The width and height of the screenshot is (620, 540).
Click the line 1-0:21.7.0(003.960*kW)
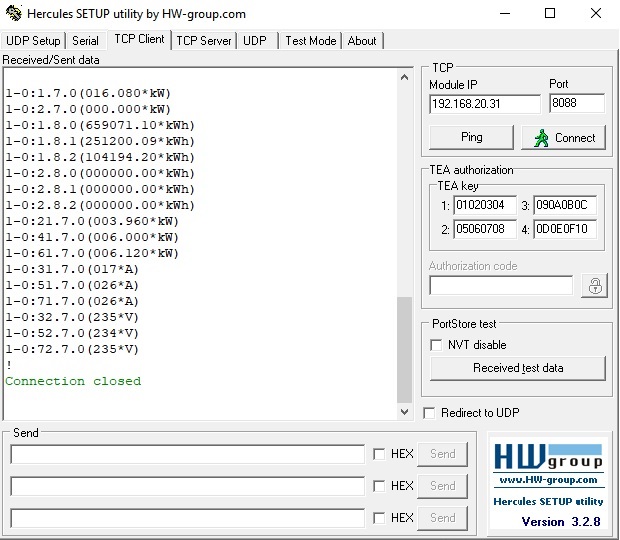click(x=92, y=221)
